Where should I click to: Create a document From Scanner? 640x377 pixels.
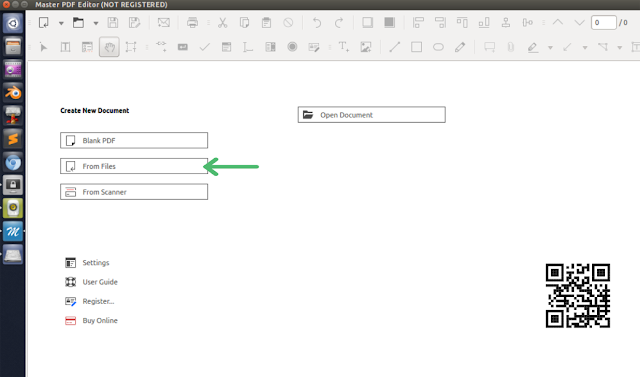pyautogui.click(x=134, y=192)
